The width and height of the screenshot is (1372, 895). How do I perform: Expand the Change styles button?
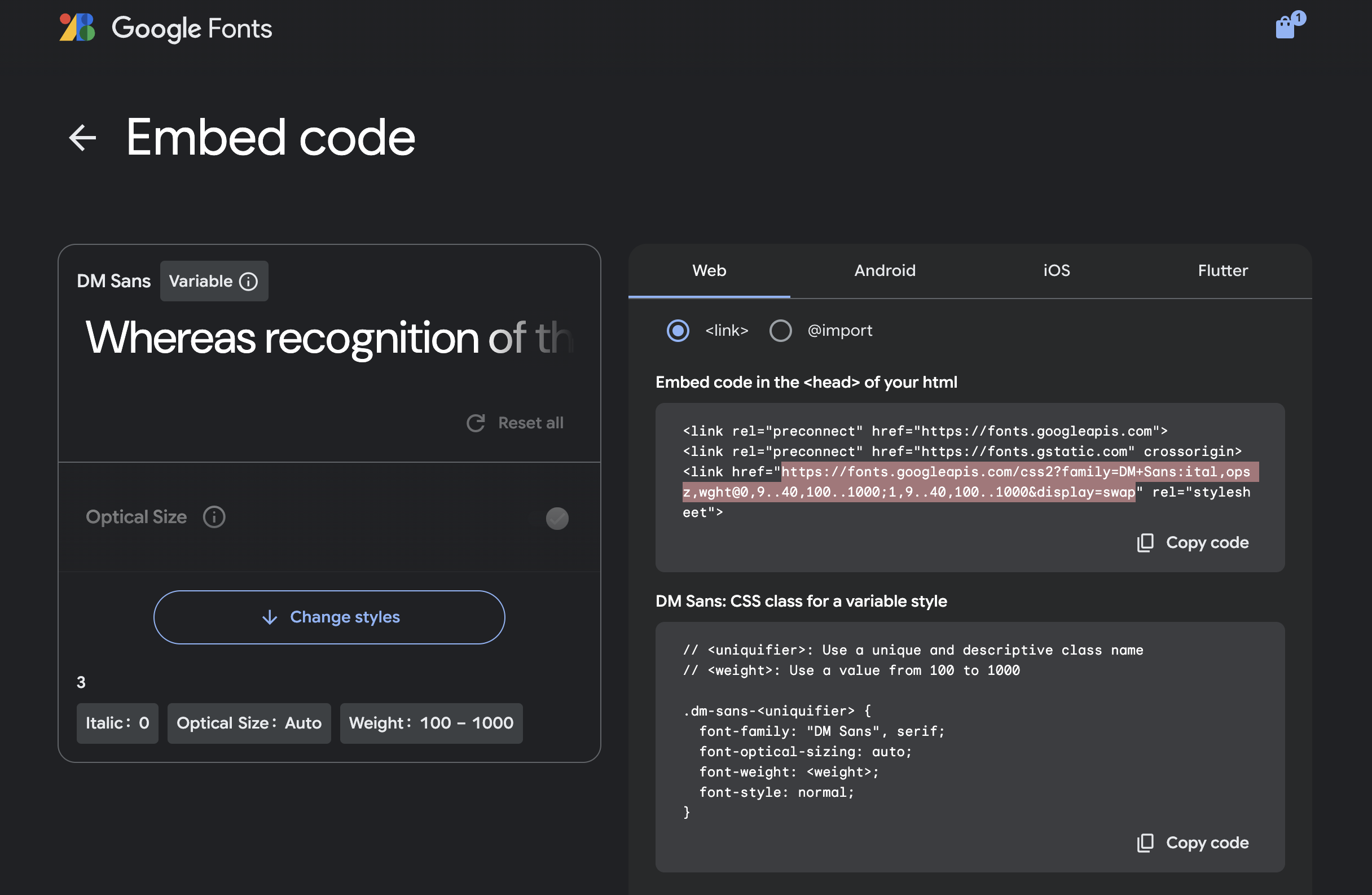pyautogui.click(x=329, y=617)
